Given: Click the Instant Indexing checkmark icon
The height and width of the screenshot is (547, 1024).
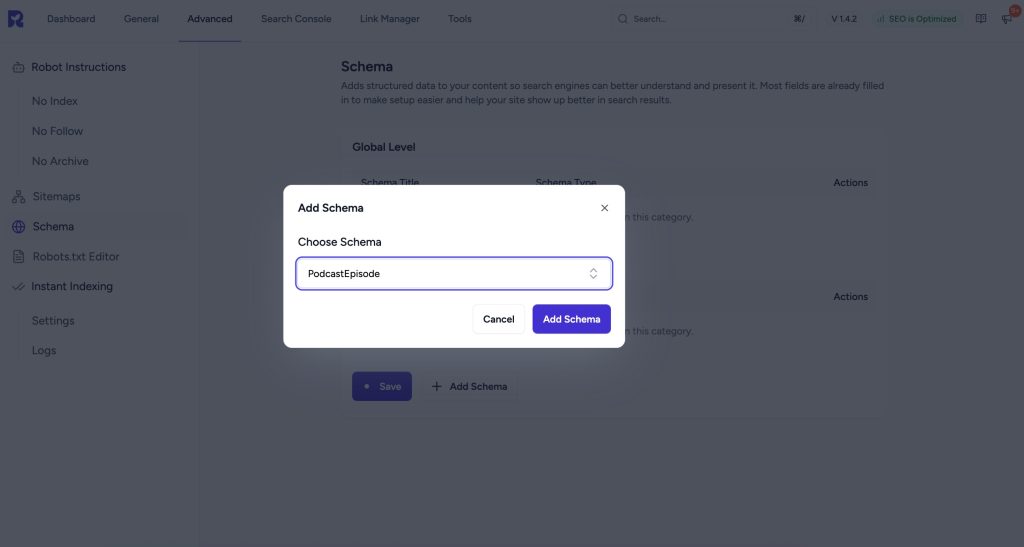Looking at the screenshot, I should (18, 287).
